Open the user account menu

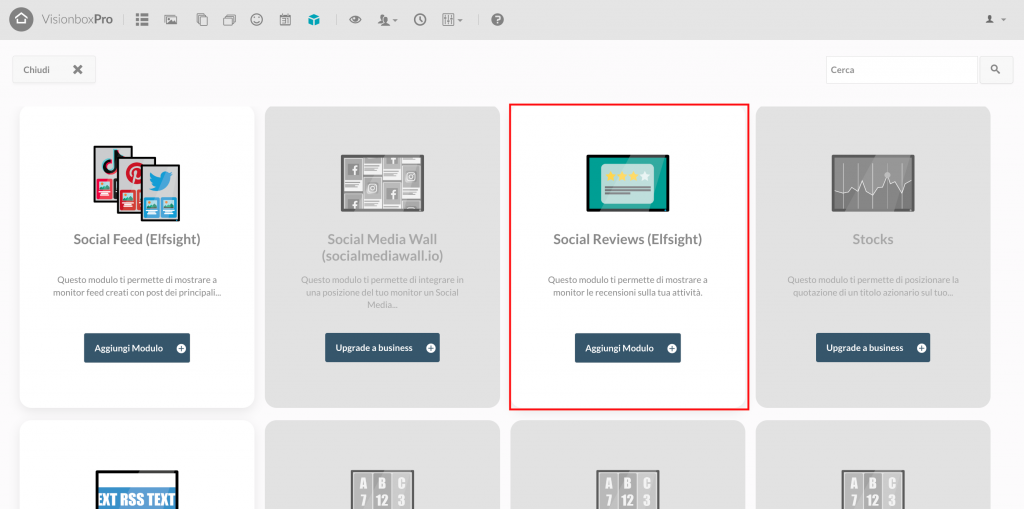[x=996, y=20]
